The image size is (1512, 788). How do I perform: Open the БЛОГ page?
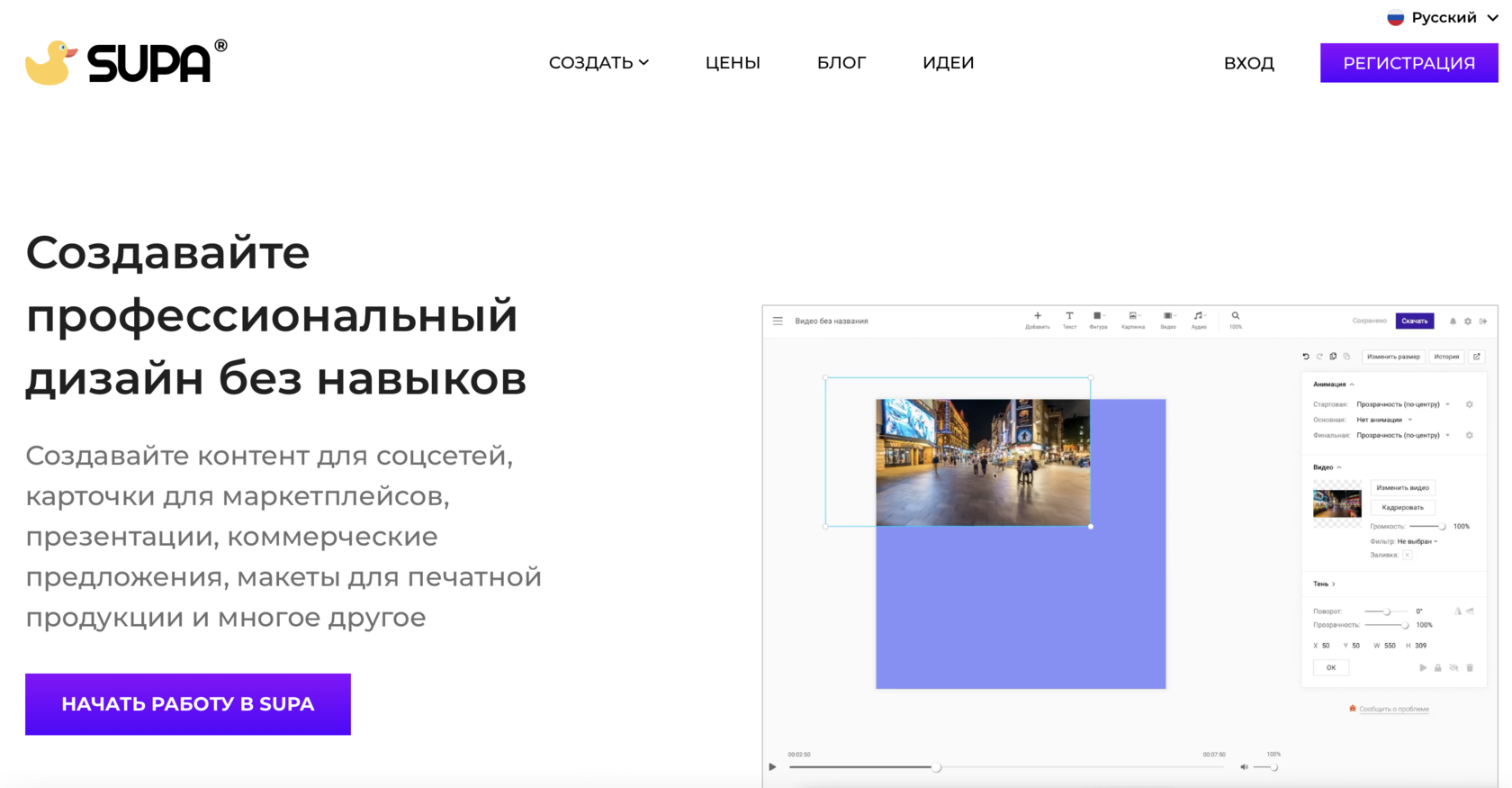pos(841,63)
